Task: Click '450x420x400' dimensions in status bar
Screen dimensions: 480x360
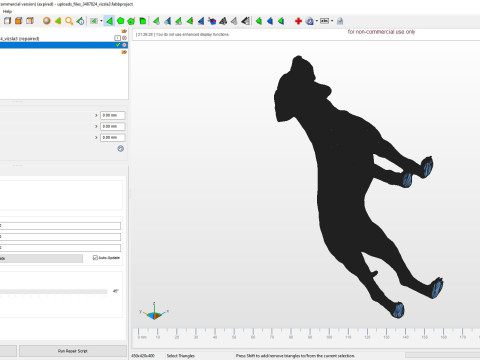Action: click(x=143, y=356)
